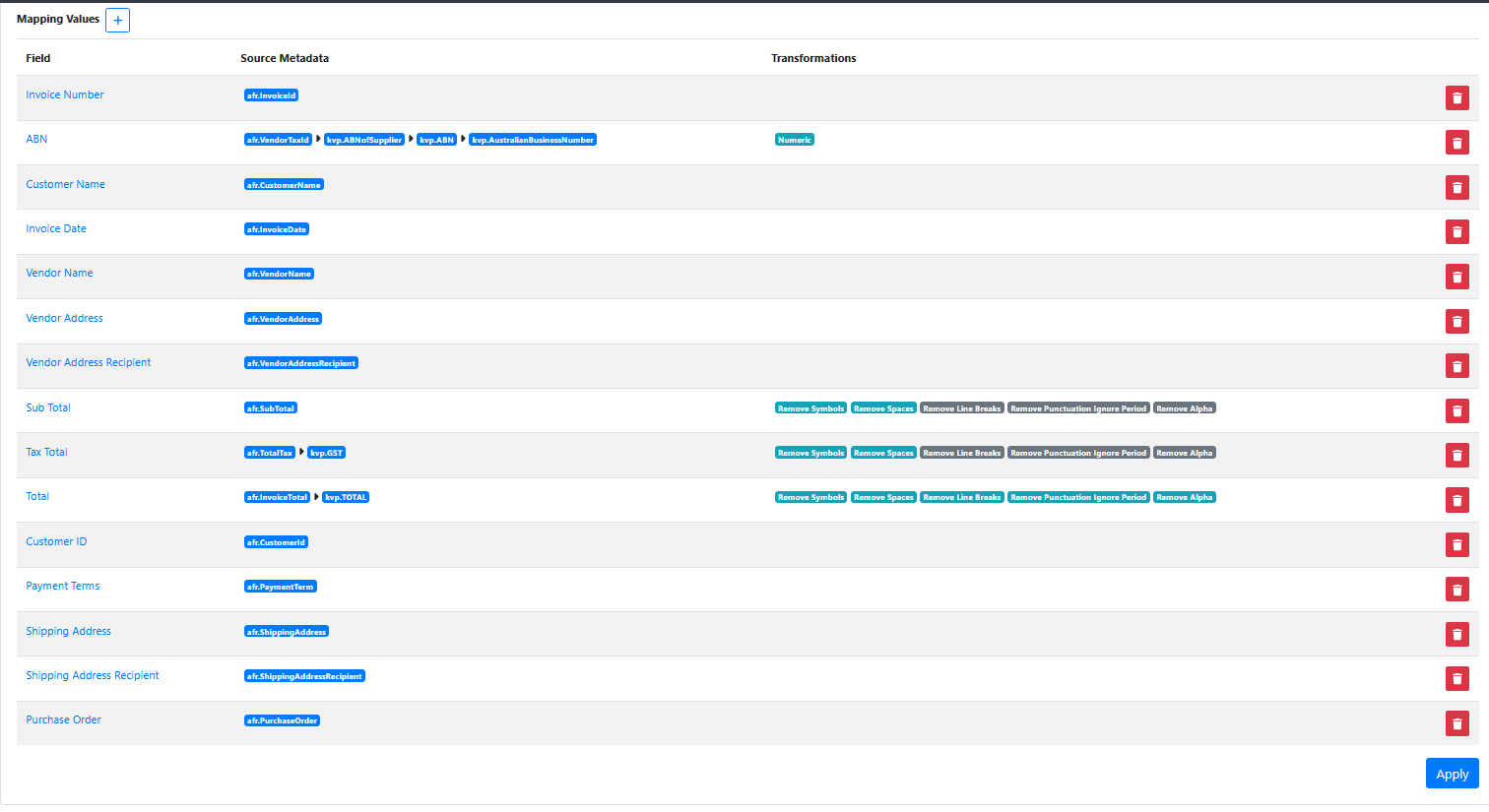The width and height of the screenshot is (1489, 812).
Task: Delete the ABN mapping row
Action: coord(1457,143)
